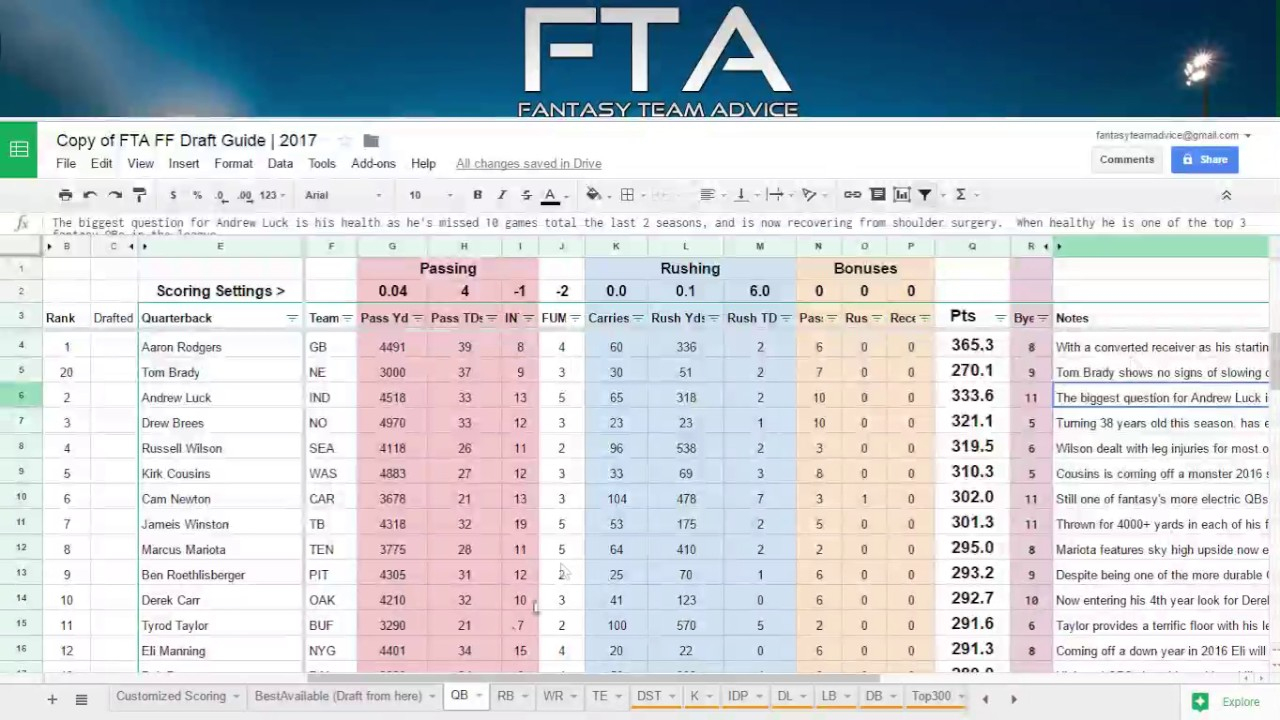Open the Format menu

[x=233, y=163]
